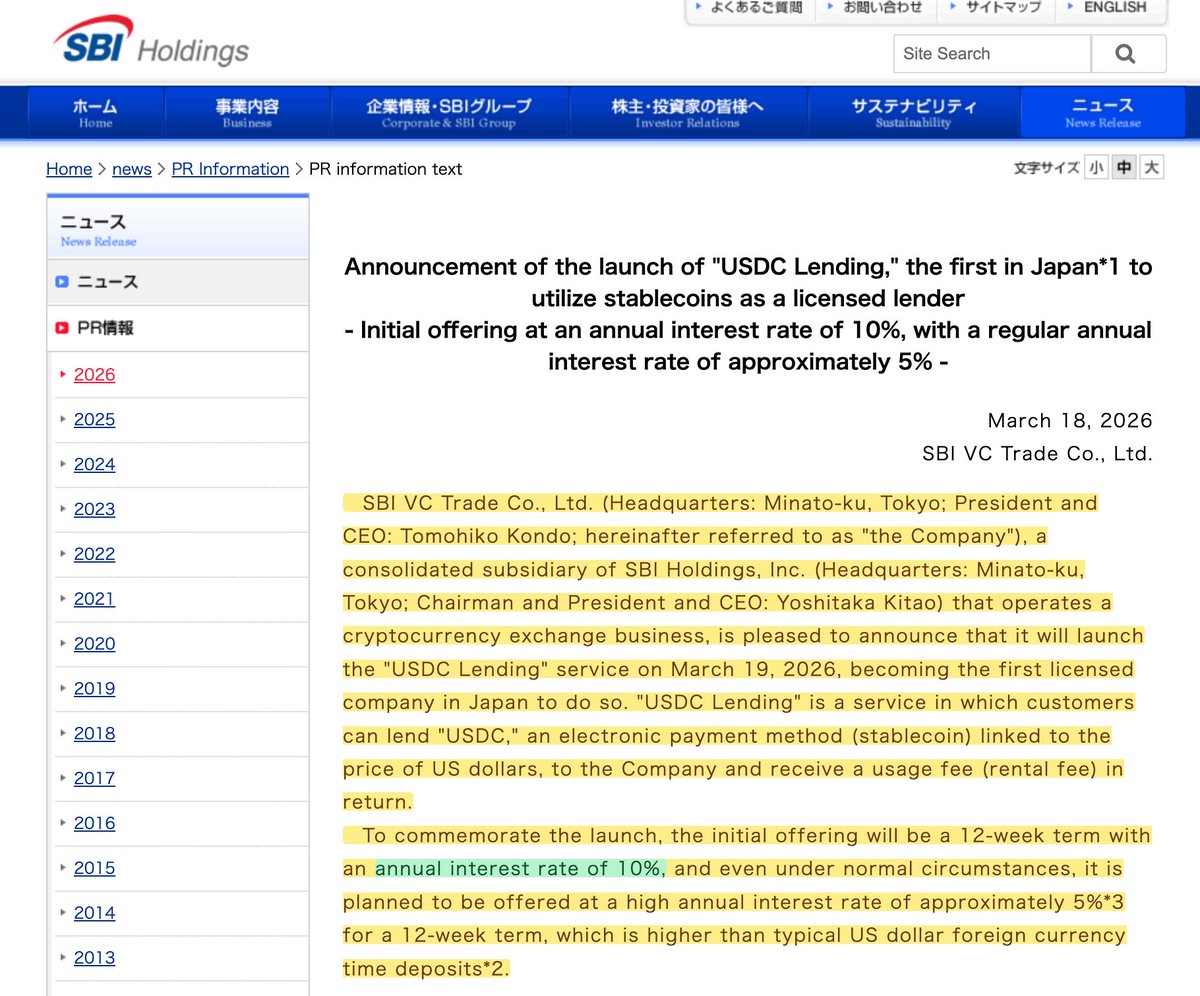The image size is (1200, 996).
Task: Open the 2021 archive link
Action: pyautogui.click(x=94, y=598)
